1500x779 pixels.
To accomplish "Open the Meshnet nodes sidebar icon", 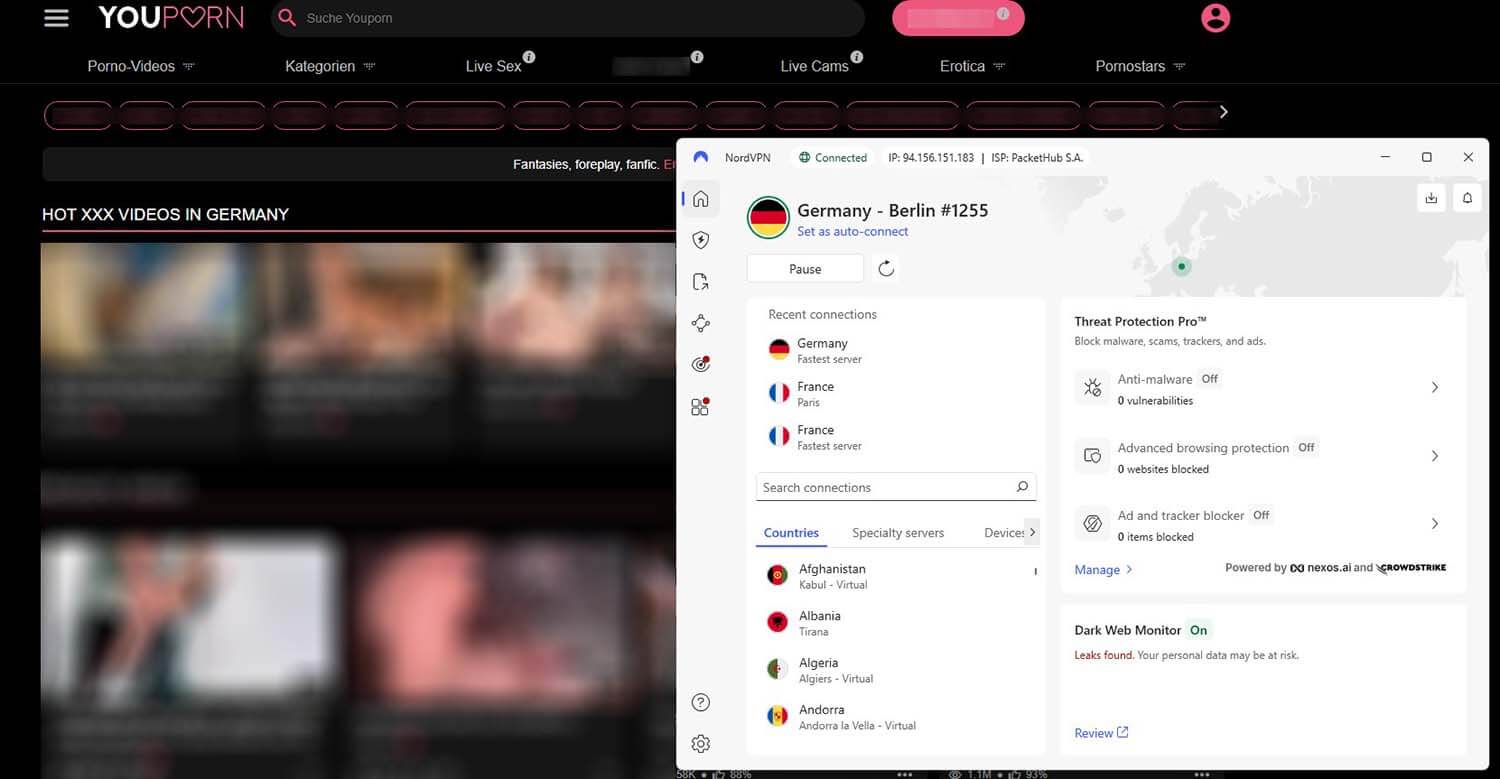I will [701, 323].
